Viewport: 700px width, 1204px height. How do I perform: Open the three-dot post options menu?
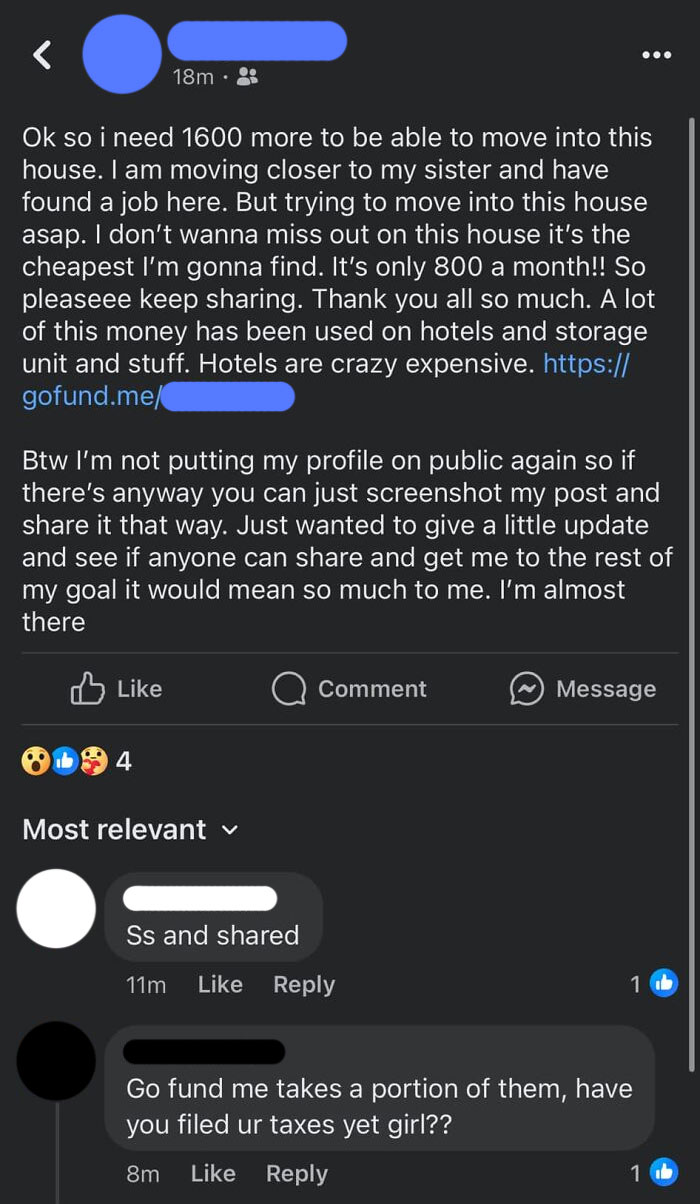click(656, 55)
